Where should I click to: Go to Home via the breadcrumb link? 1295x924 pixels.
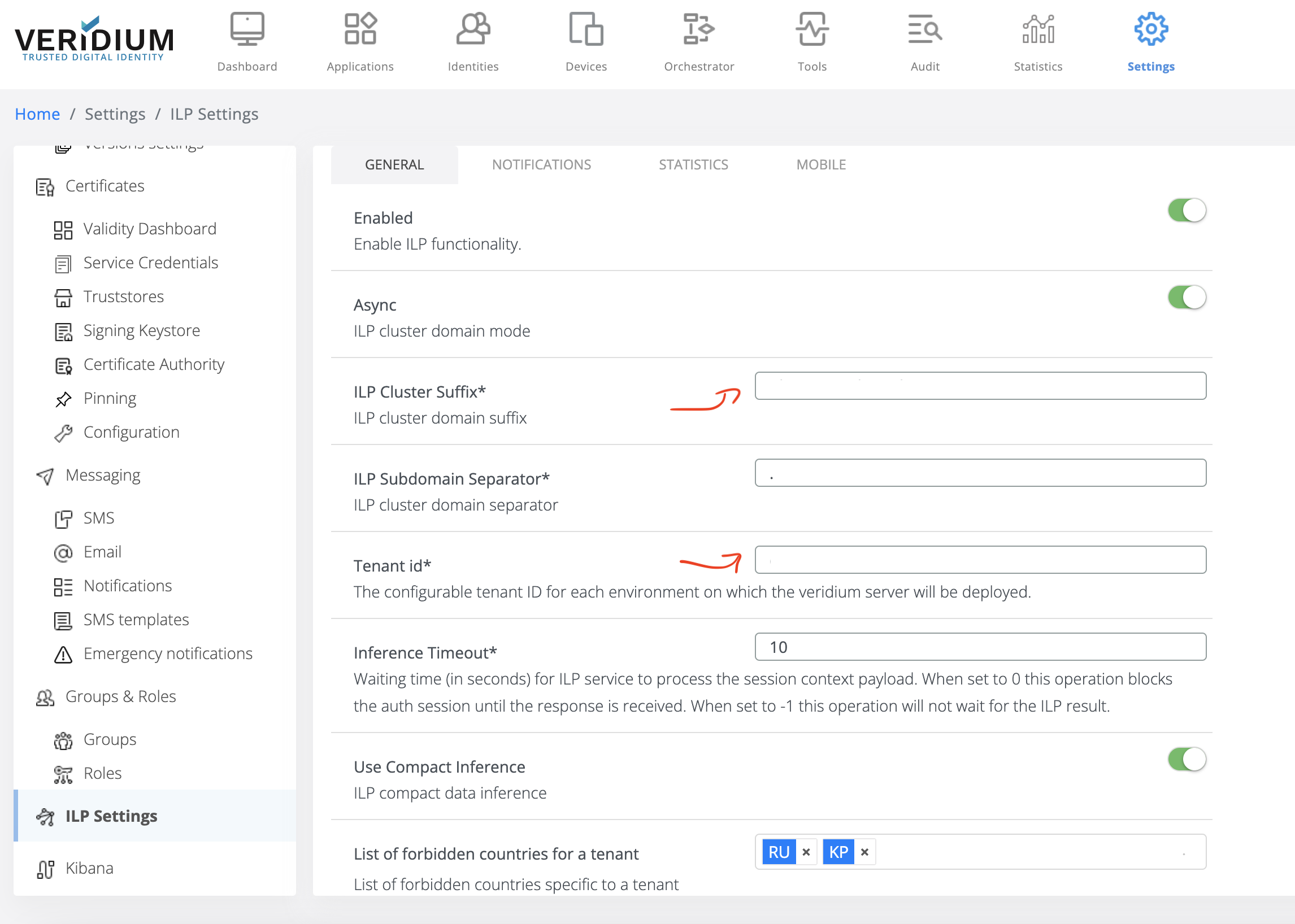pyautogui.click(x=37, y=114)
